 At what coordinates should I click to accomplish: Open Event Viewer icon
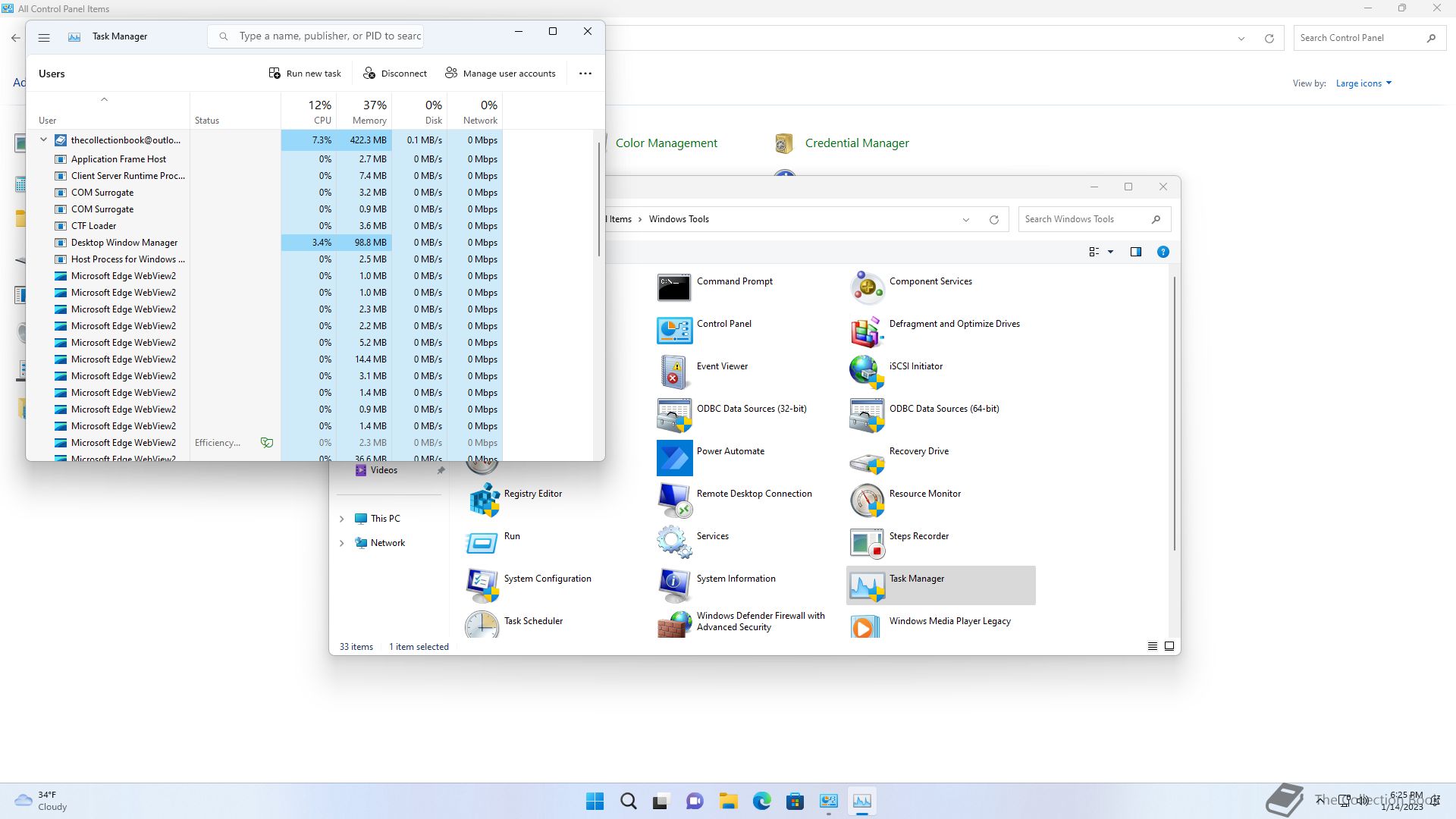(x=674, y=372)
